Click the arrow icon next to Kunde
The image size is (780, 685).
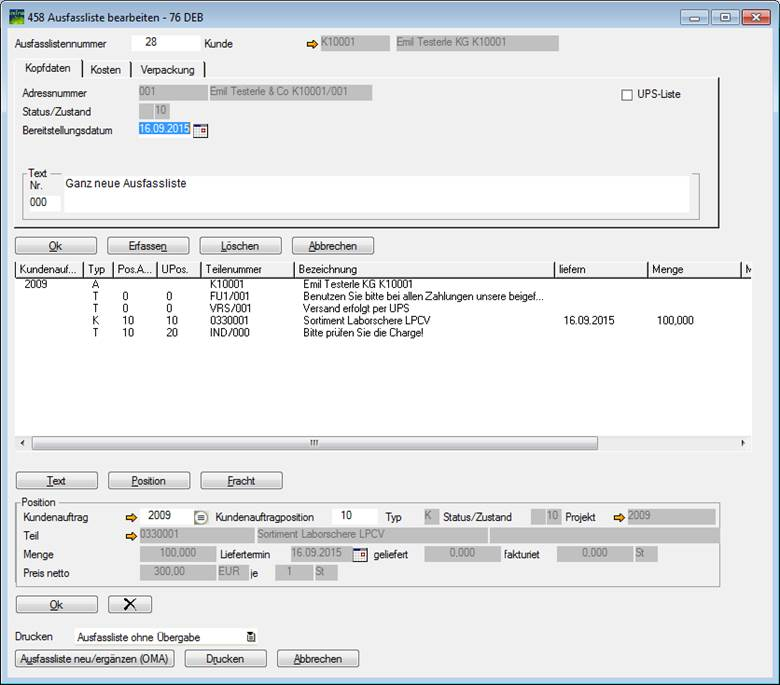pyautogui.click(x=311, y=44)
